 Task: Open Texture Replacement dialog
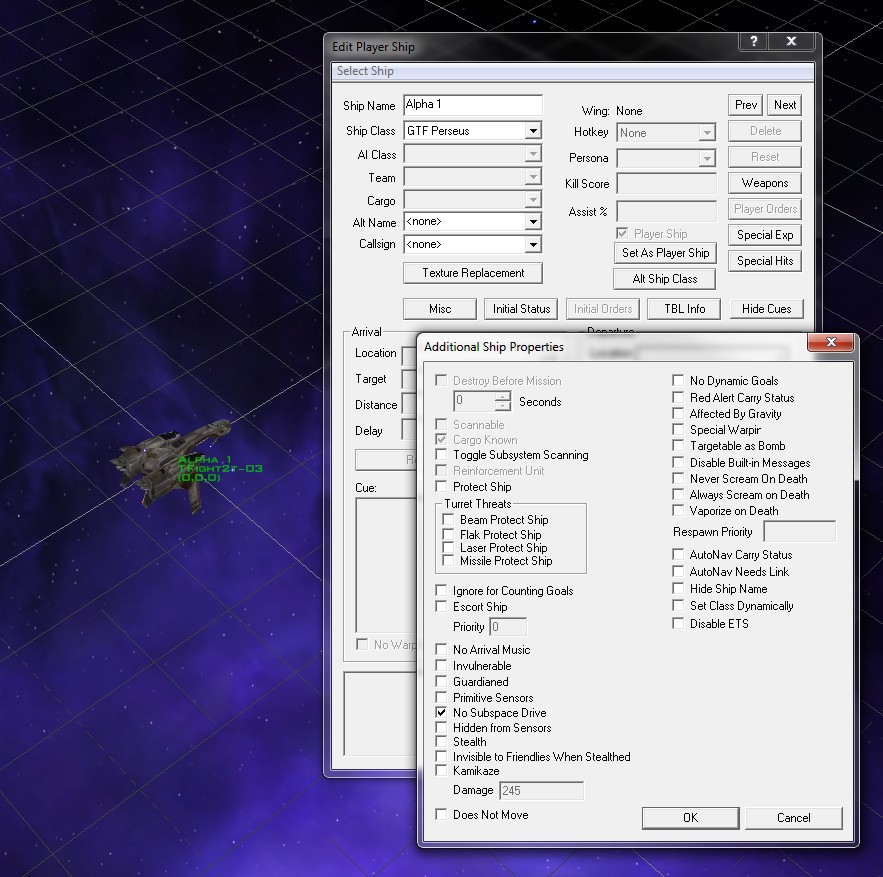tap(472, 273)
